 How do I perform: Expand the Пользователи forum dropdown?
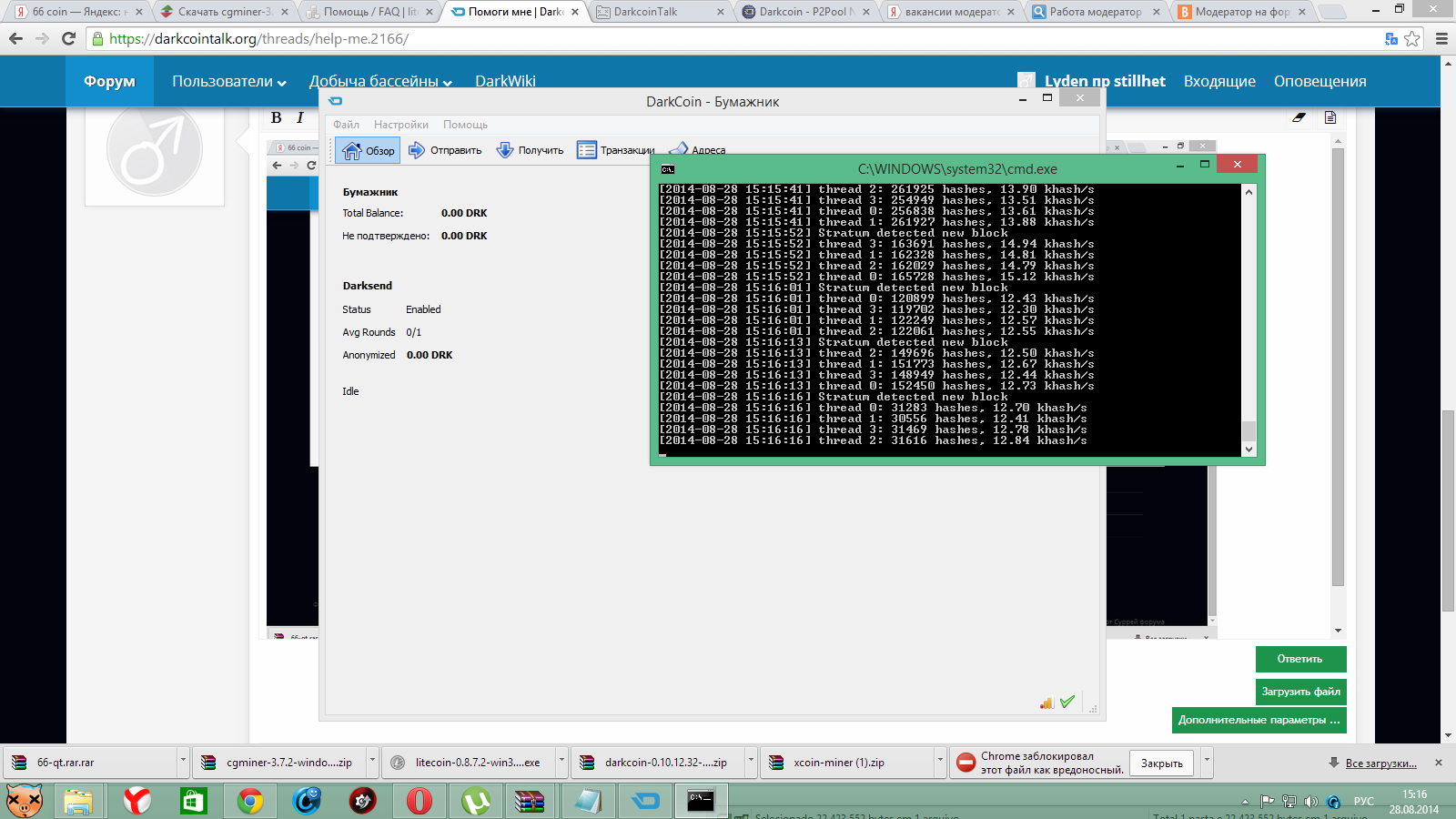229,81
